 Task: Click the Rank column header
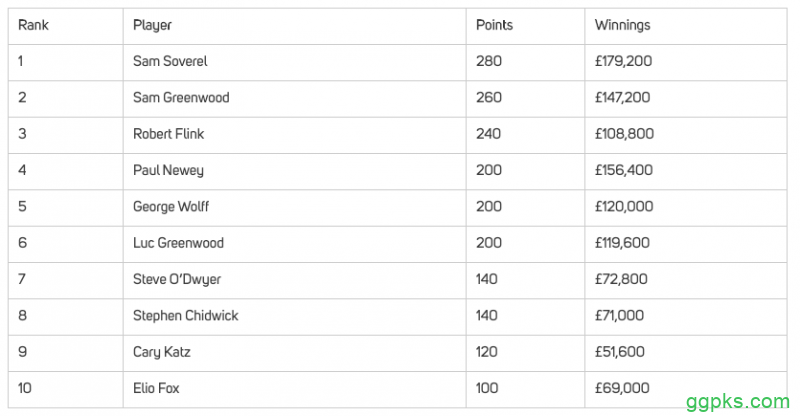coord(33,25)
